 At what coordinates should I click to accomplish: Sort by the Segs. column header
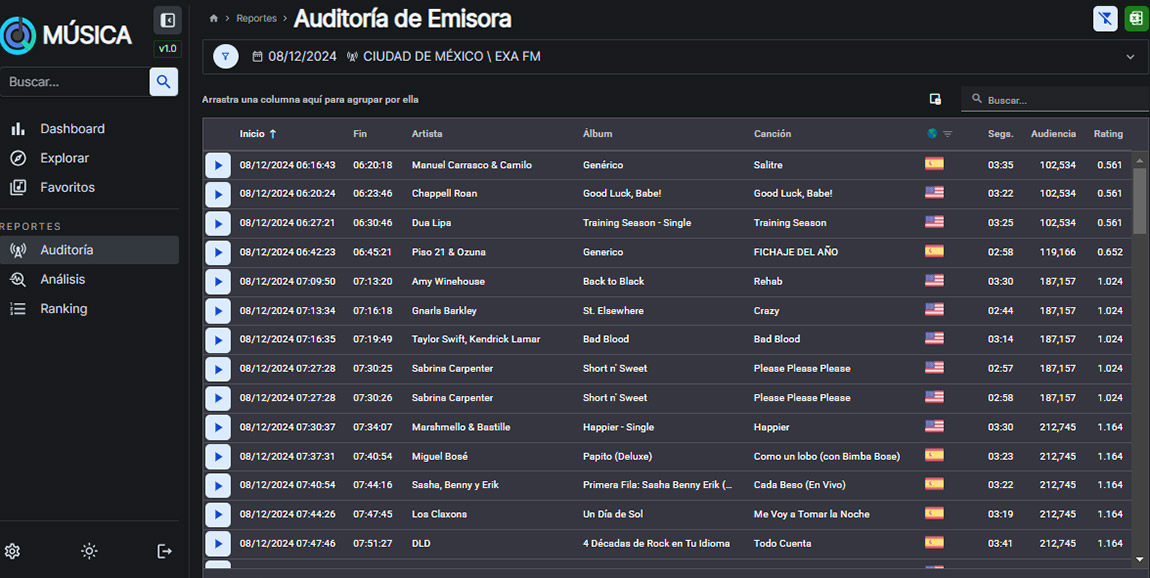pos(1000,133)
